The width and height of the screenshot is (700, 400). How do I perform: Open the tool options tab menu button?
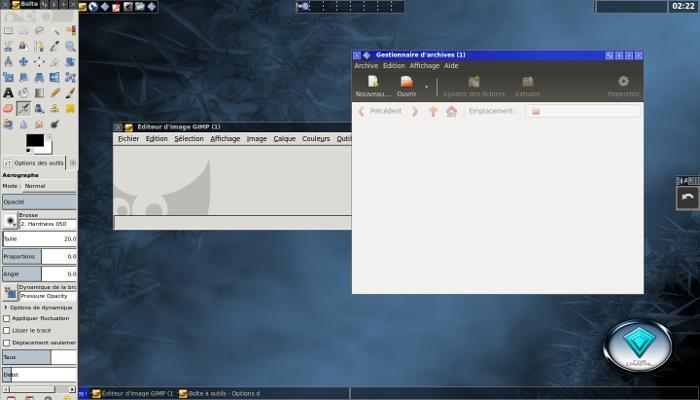tap(73, 163)
